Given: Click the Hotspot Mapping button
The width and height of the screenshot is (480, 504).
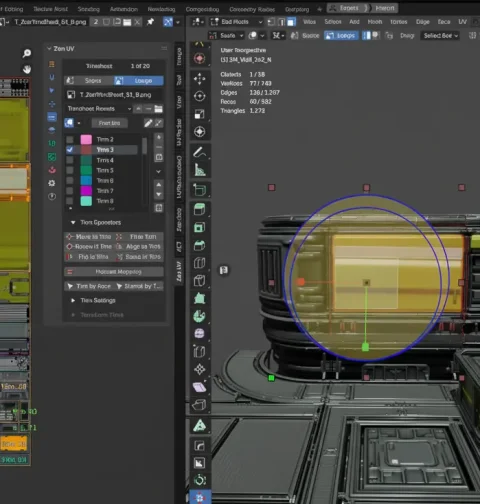Looking at the screenshot, I should [x=114, y=272].
